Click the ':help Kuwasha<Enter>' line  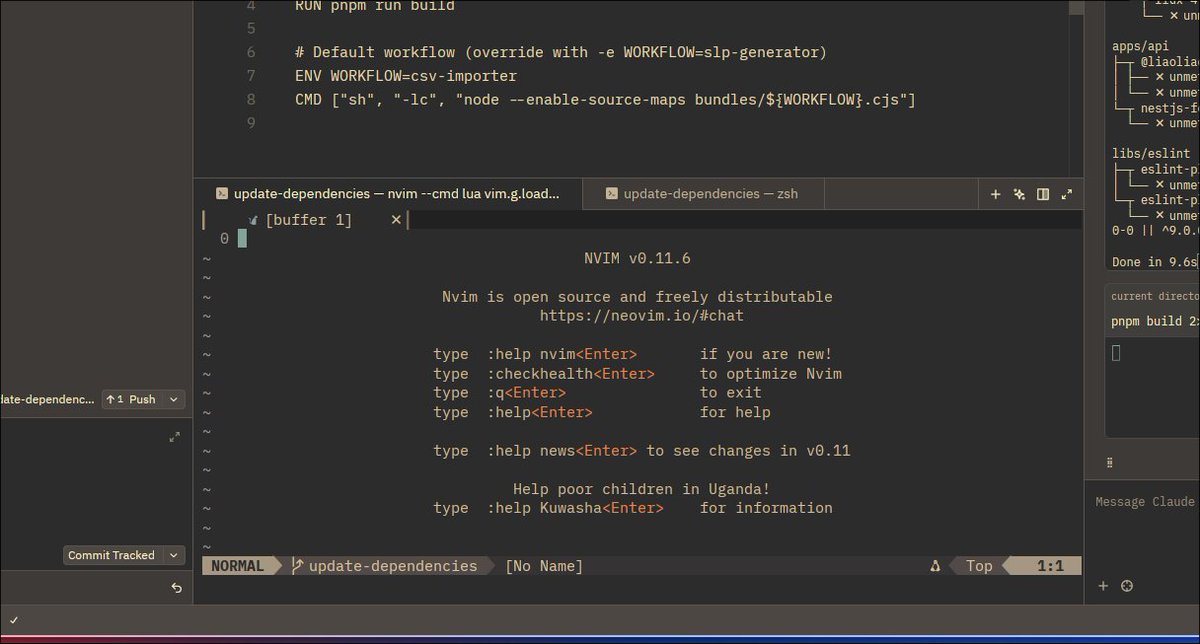coord(632,508)
